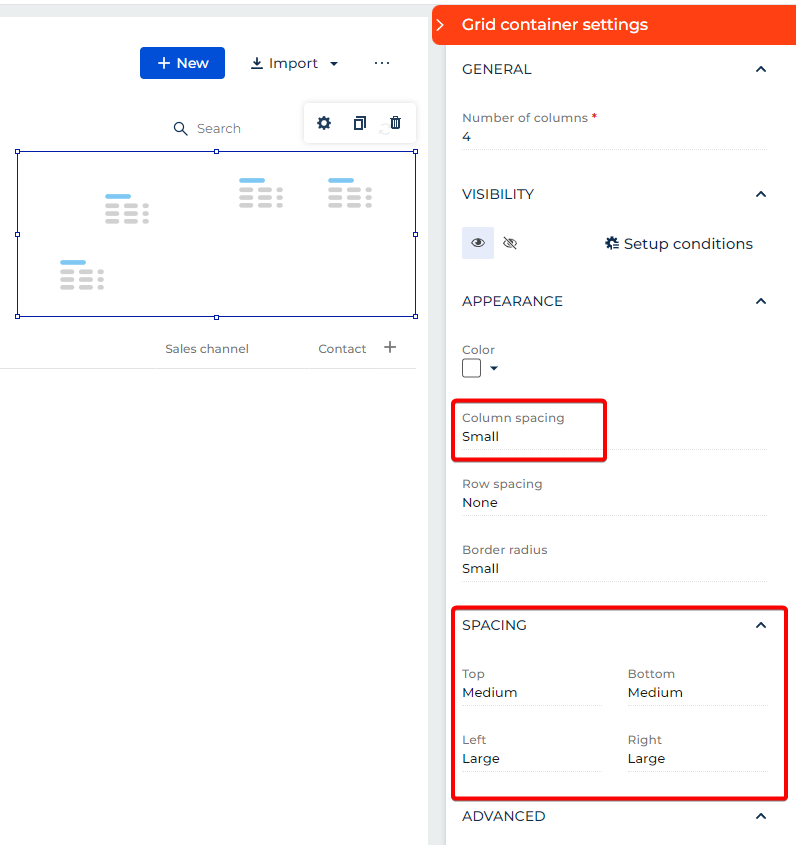
Task: Open the three-dots more actions menu
Action: click(382, 63)
